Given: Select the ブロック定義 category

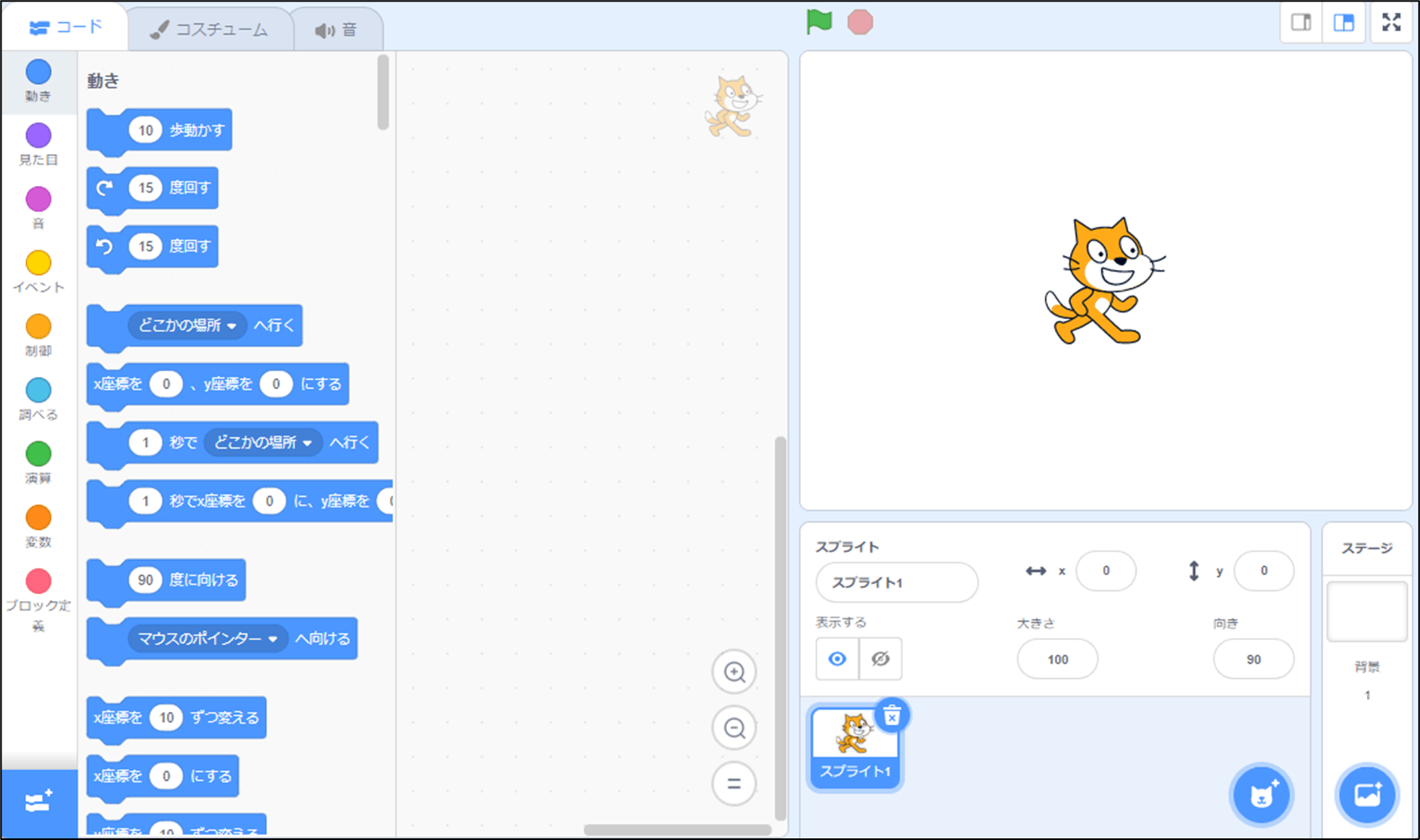Looking at the screenshot, I should 38,600.
